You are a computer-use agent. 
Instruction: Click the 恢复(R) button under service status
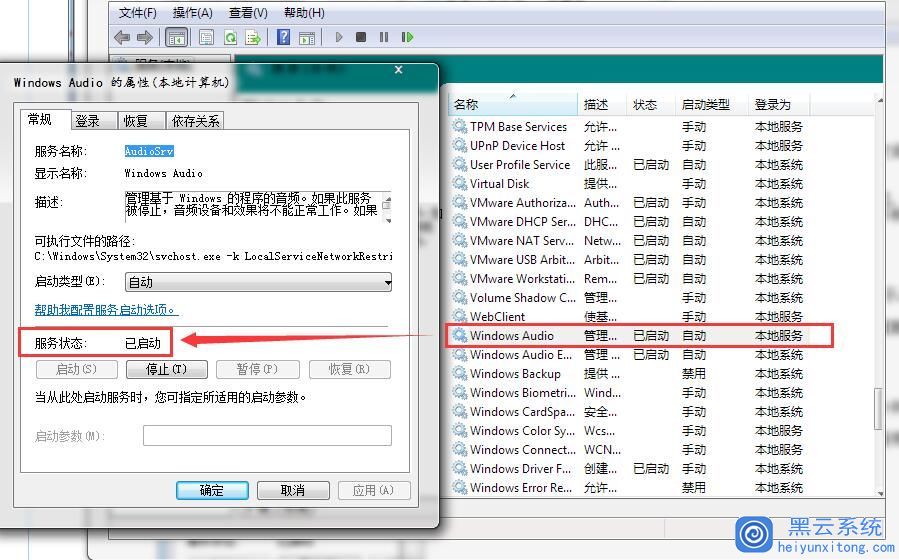point(350,369)
